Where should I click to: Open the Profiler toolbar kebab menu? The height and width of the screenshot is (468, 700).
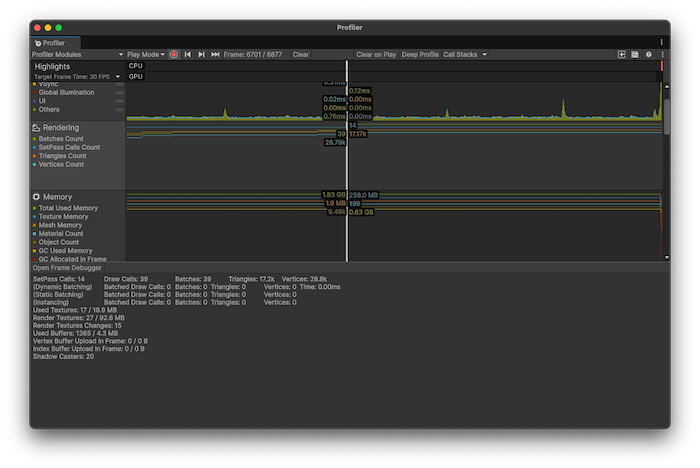click(662, 54)
